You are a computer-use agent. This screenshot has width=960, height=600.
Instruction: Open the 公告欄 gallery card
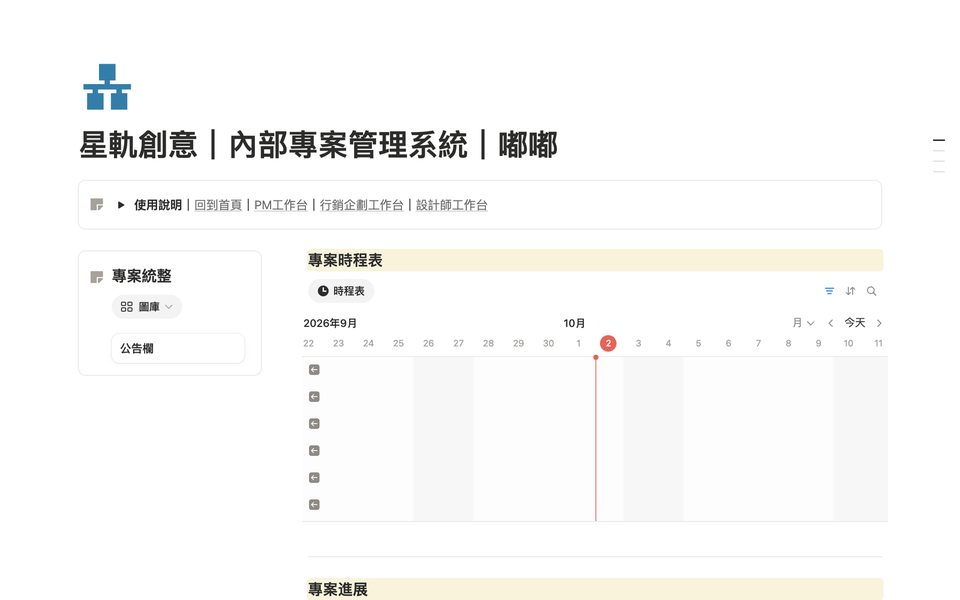point(178,348)
